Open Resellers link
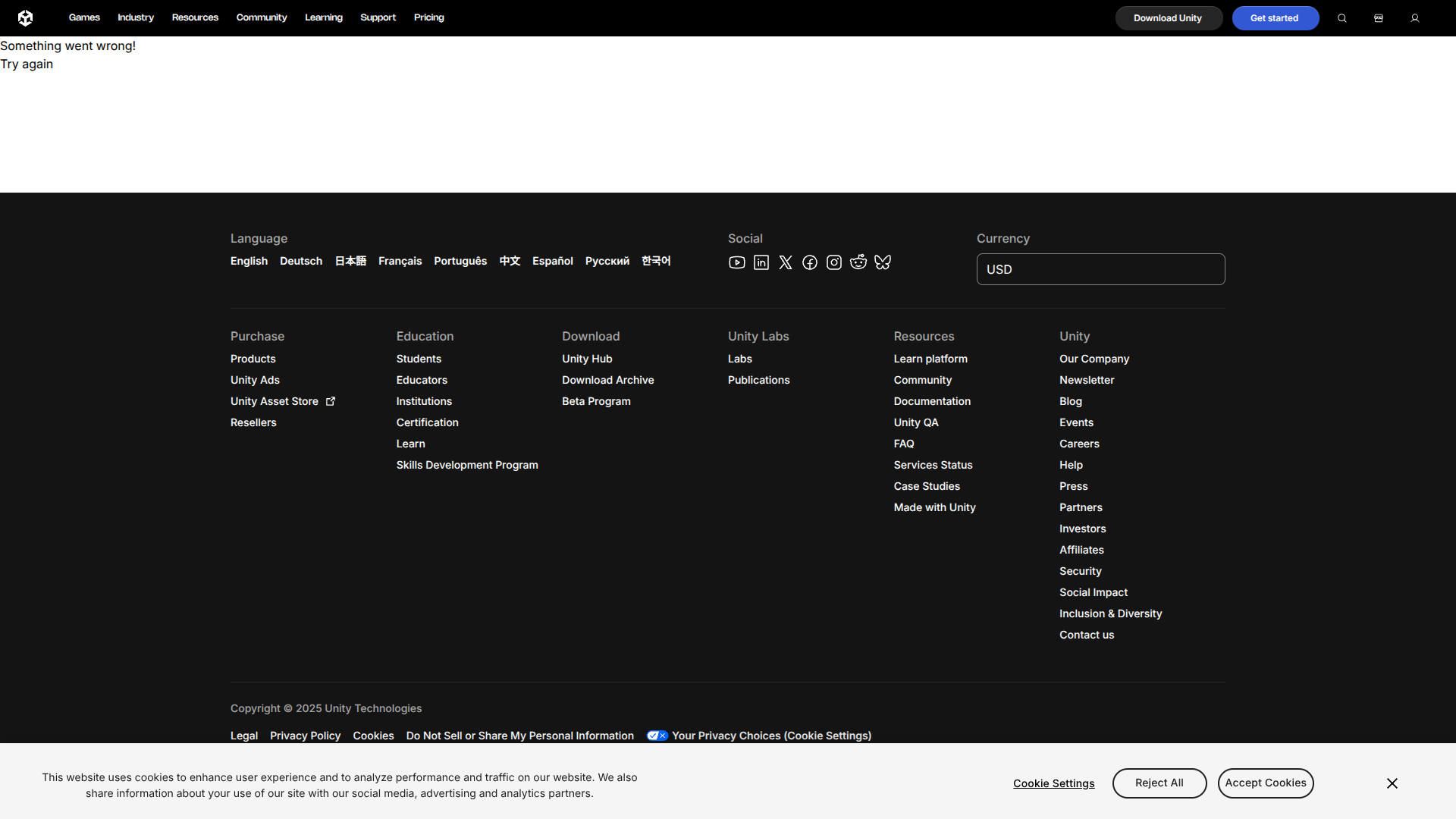Screen dimensions: 1456x819 click(253, 422)
